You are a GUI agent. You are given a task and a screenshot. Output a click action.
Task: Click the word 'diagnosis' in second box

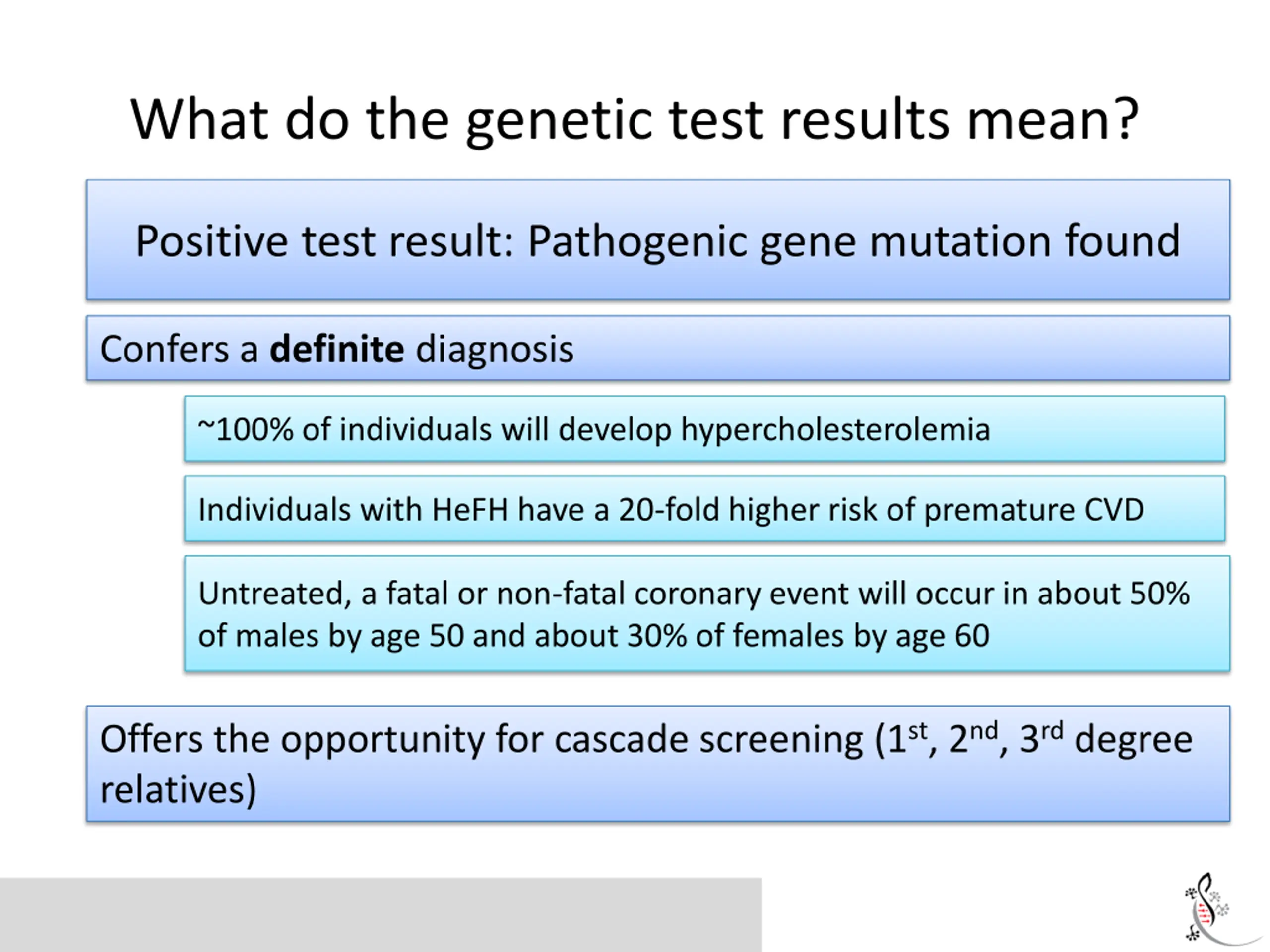coord(494,350)
